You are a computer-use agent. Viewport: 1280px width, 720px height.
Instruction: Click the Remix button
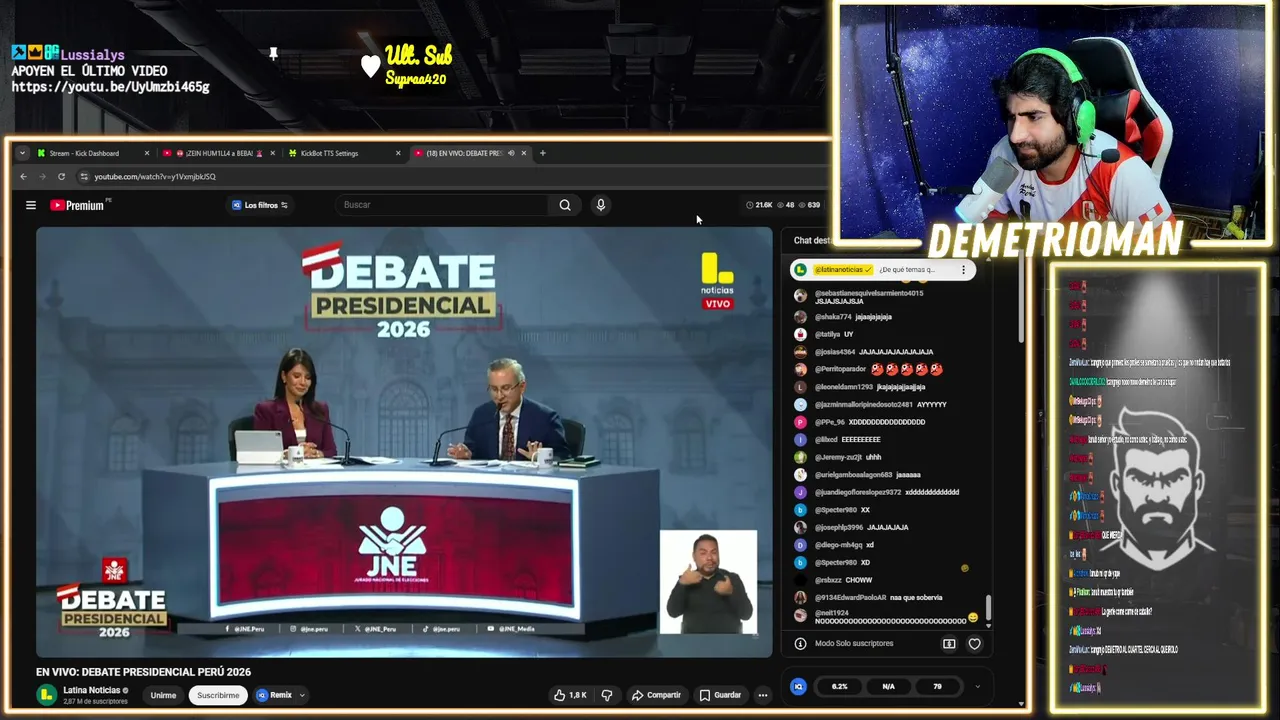[x=275, y=695]
